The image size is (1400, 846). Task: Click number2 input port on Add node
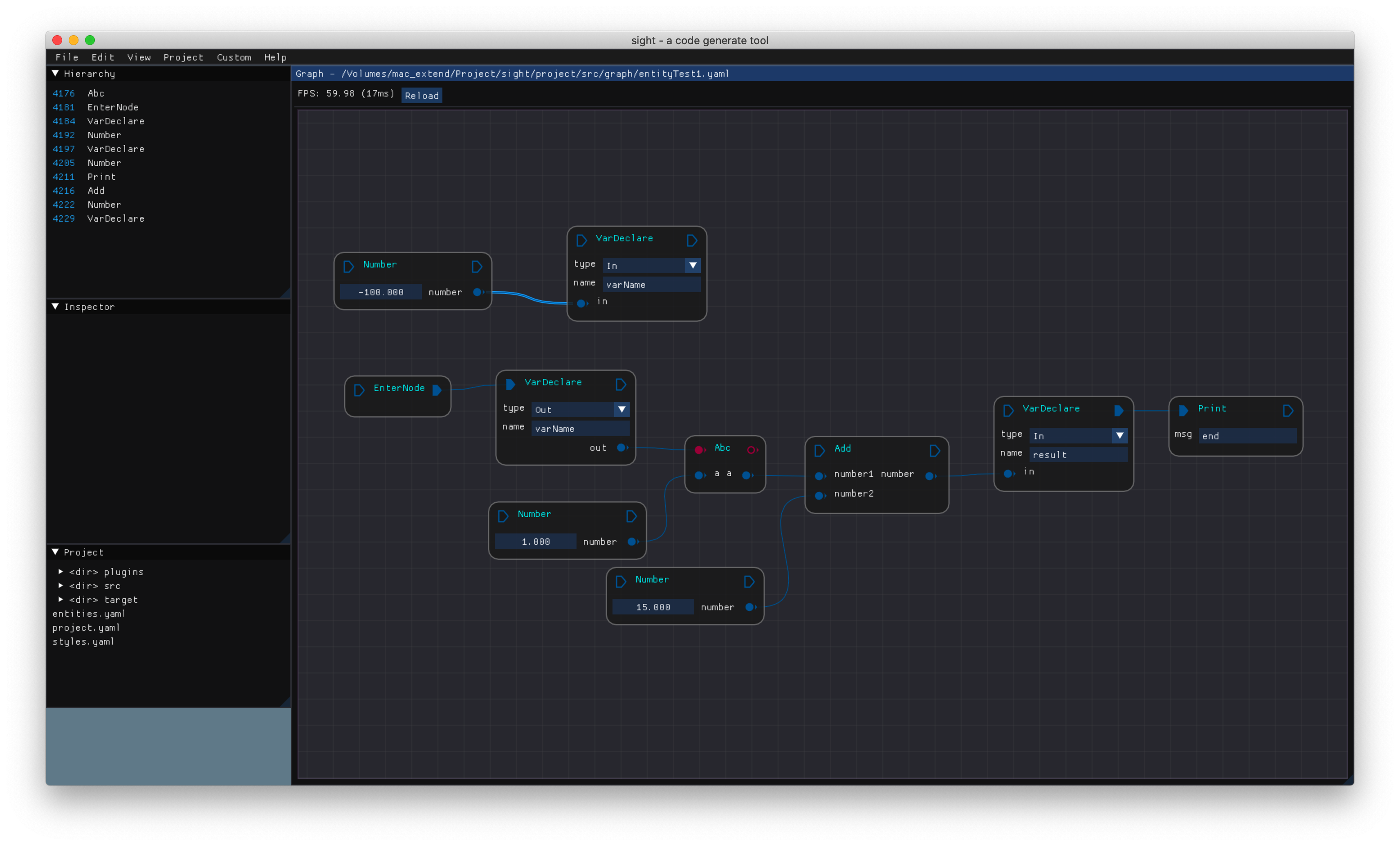pos(819,495)
